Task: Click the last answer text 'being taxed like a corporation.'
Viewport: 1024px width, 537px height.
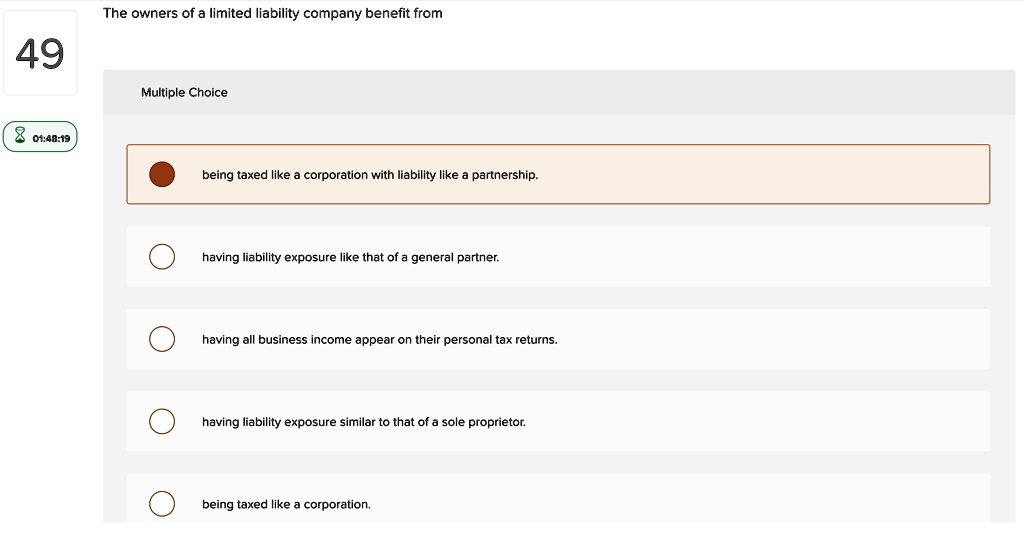Action: [x=286, y=504]
